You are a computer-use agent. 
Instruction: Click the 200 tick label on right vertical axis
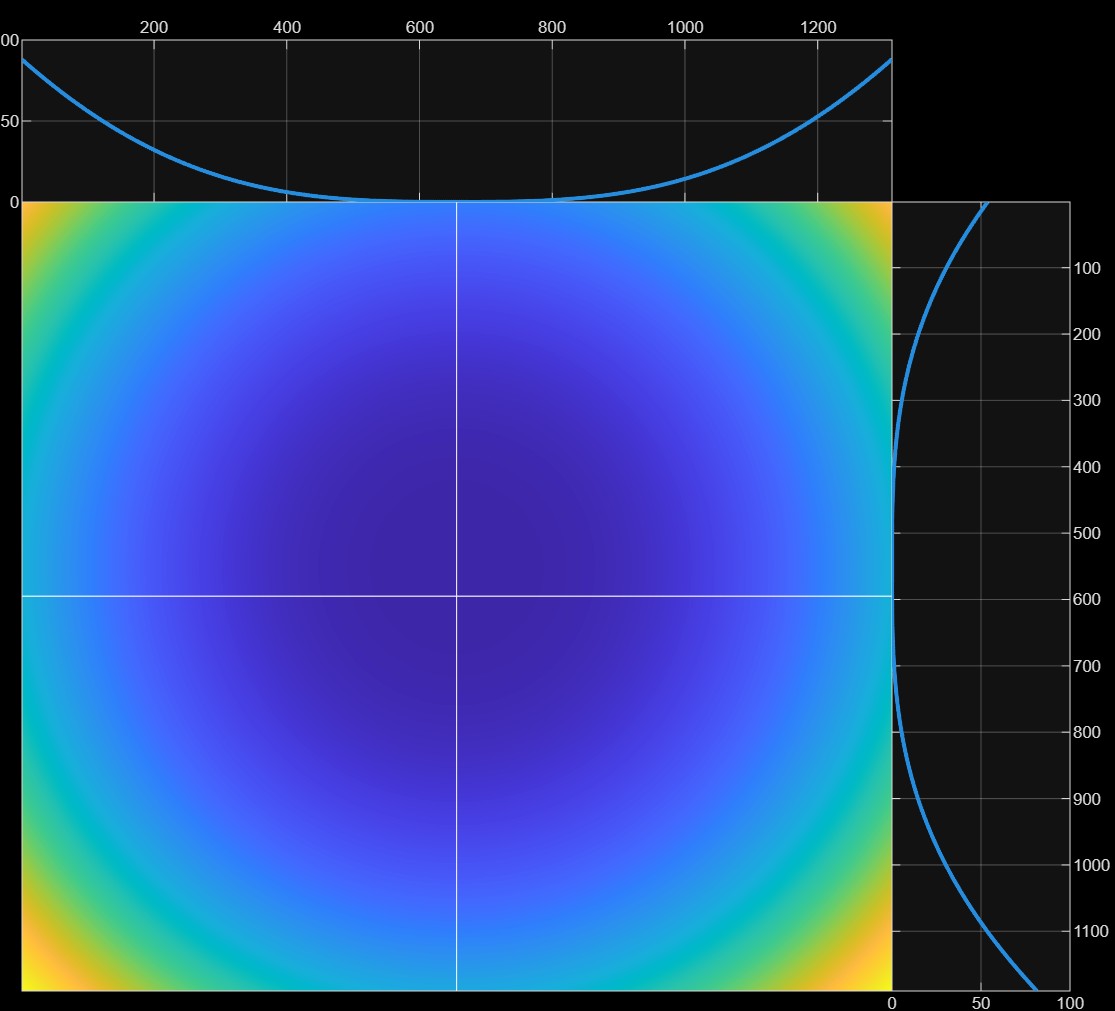tap(1087, 334)
